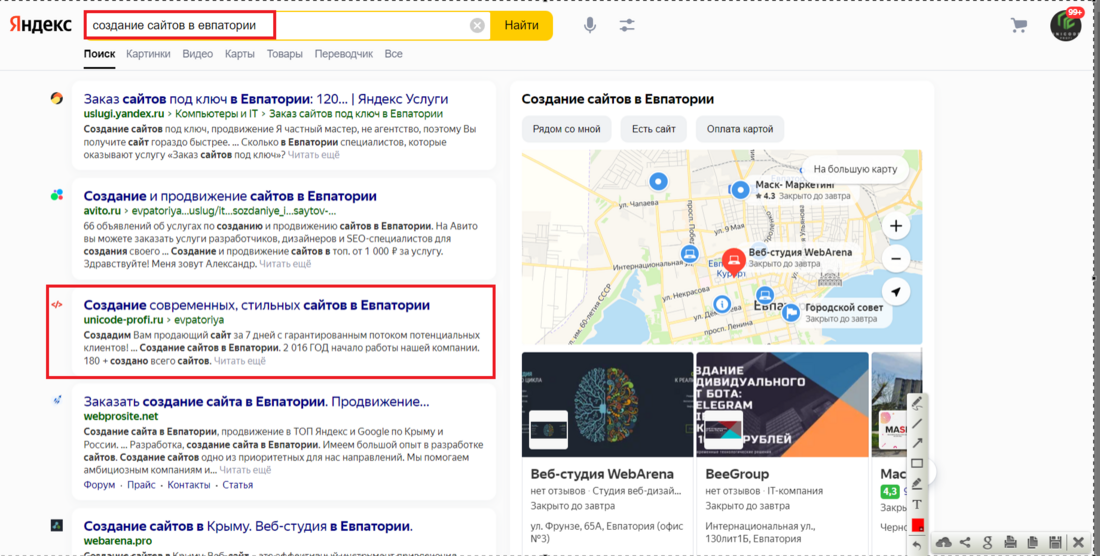The image size is (1100, 556).
Task: Click uslugi.yandex favicon beside first result
Action: [57, 98]
